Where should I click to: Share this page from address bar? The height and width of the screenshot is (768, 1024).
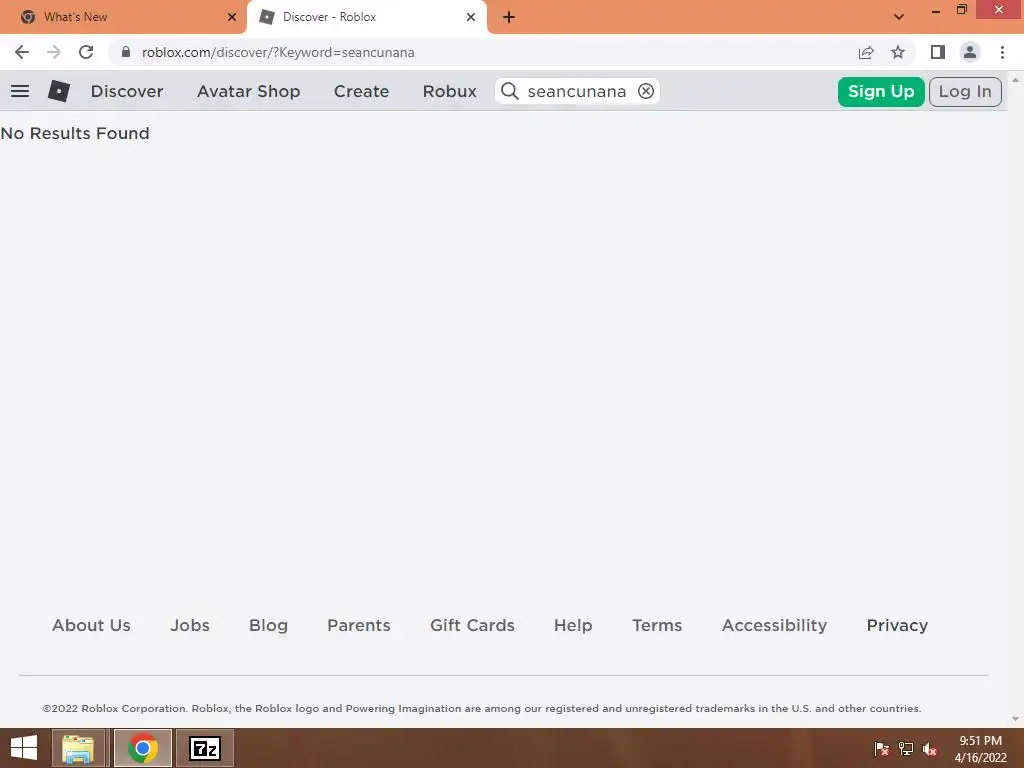866,52
